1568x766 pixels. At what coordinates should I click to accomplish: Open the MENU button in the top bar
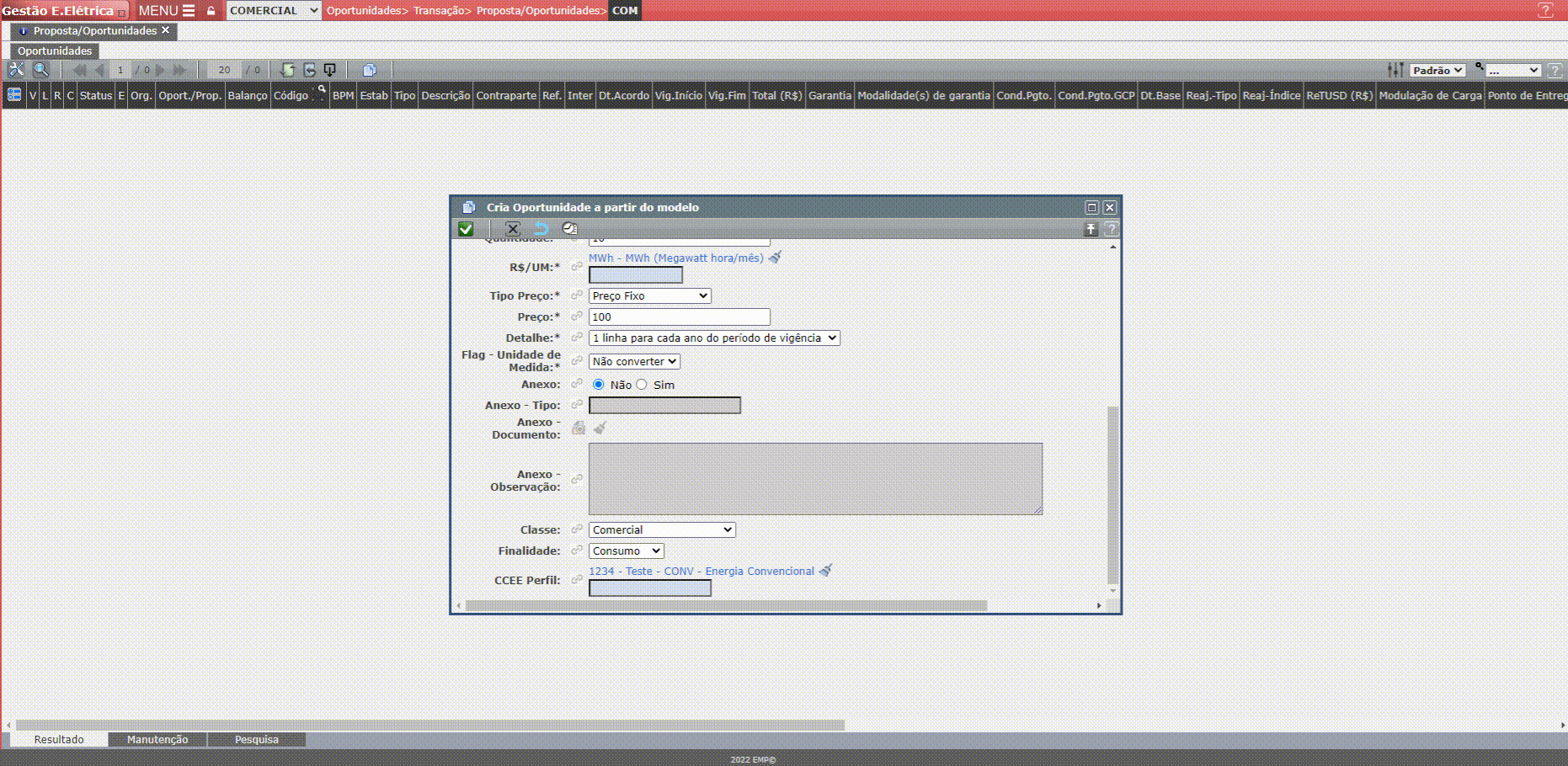coord(166,11)
